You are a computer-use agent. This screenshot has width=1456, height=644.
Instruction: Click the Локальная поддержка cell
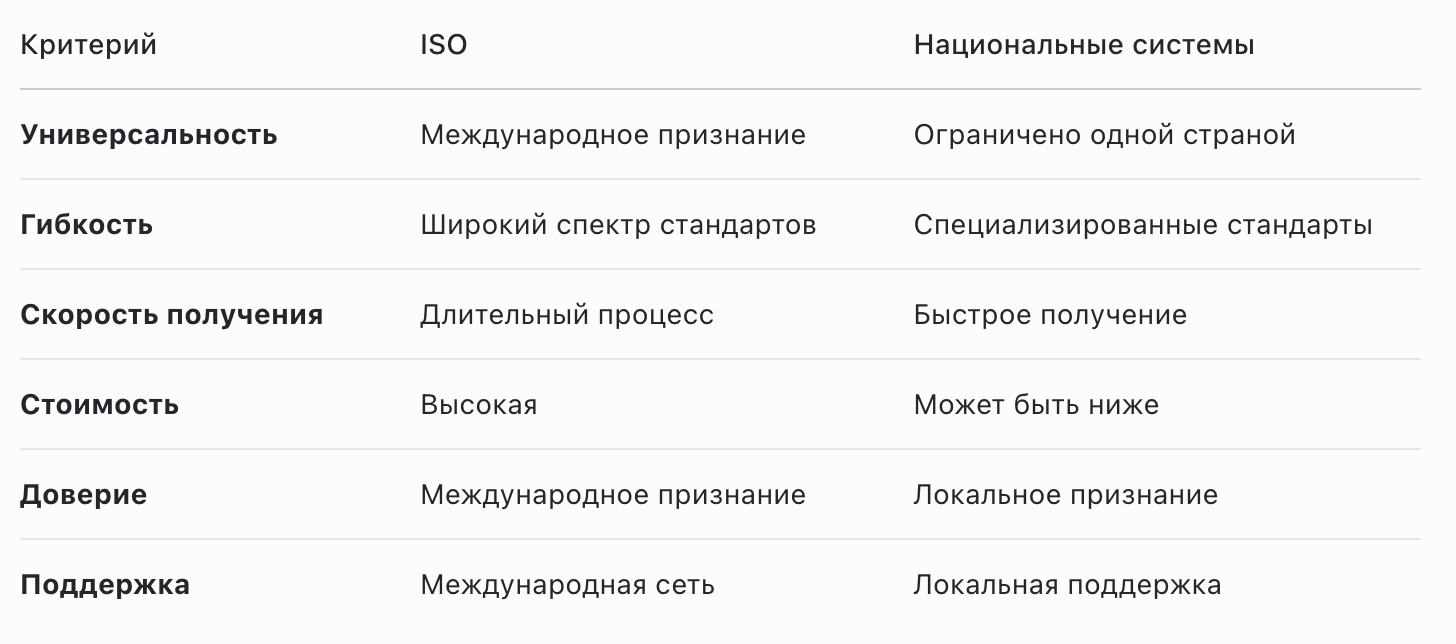click(1067, 585)
